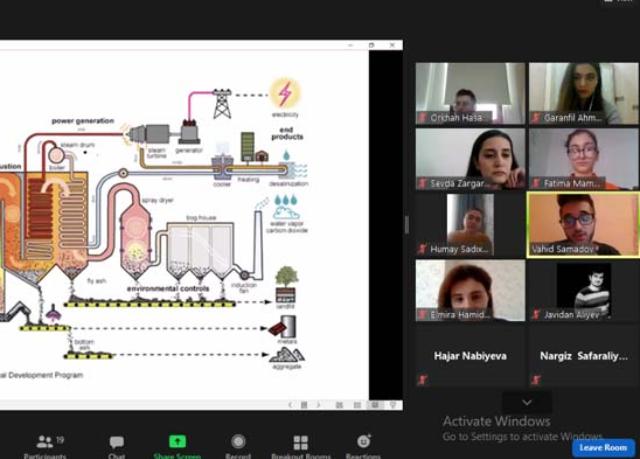Click slideshow view button in presentation status bar
The width and height of the screenshot is (640, 459).
[393, 405]
